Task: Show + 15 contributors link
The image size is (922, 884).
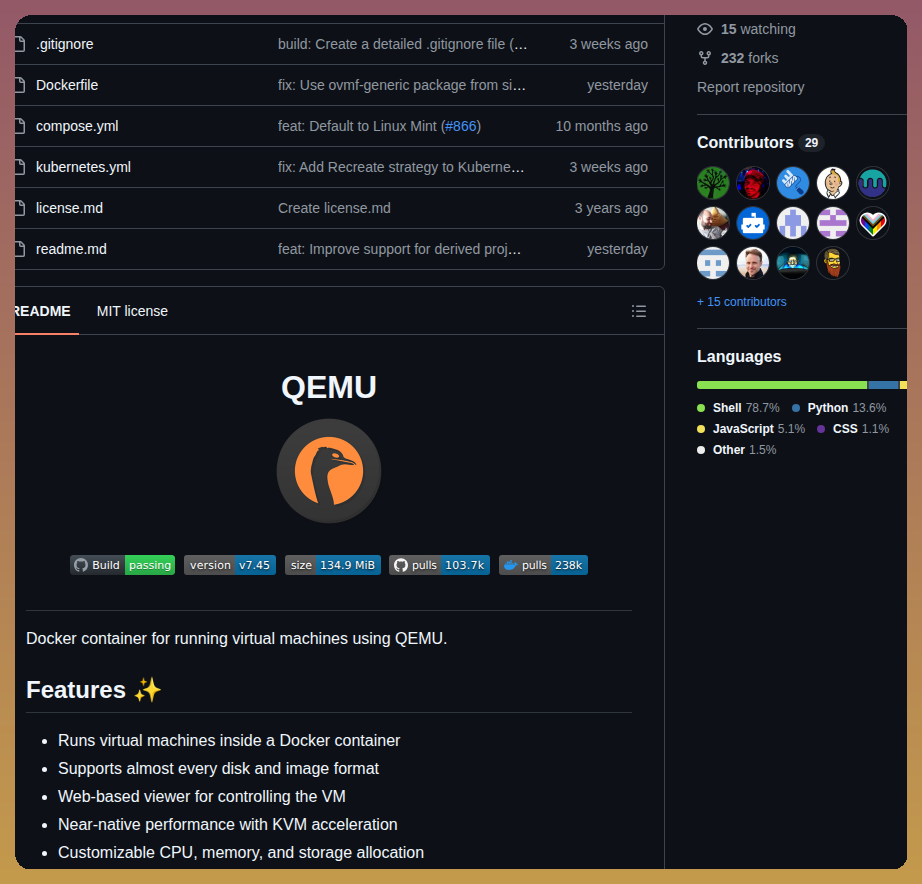Action: point(741,302)
